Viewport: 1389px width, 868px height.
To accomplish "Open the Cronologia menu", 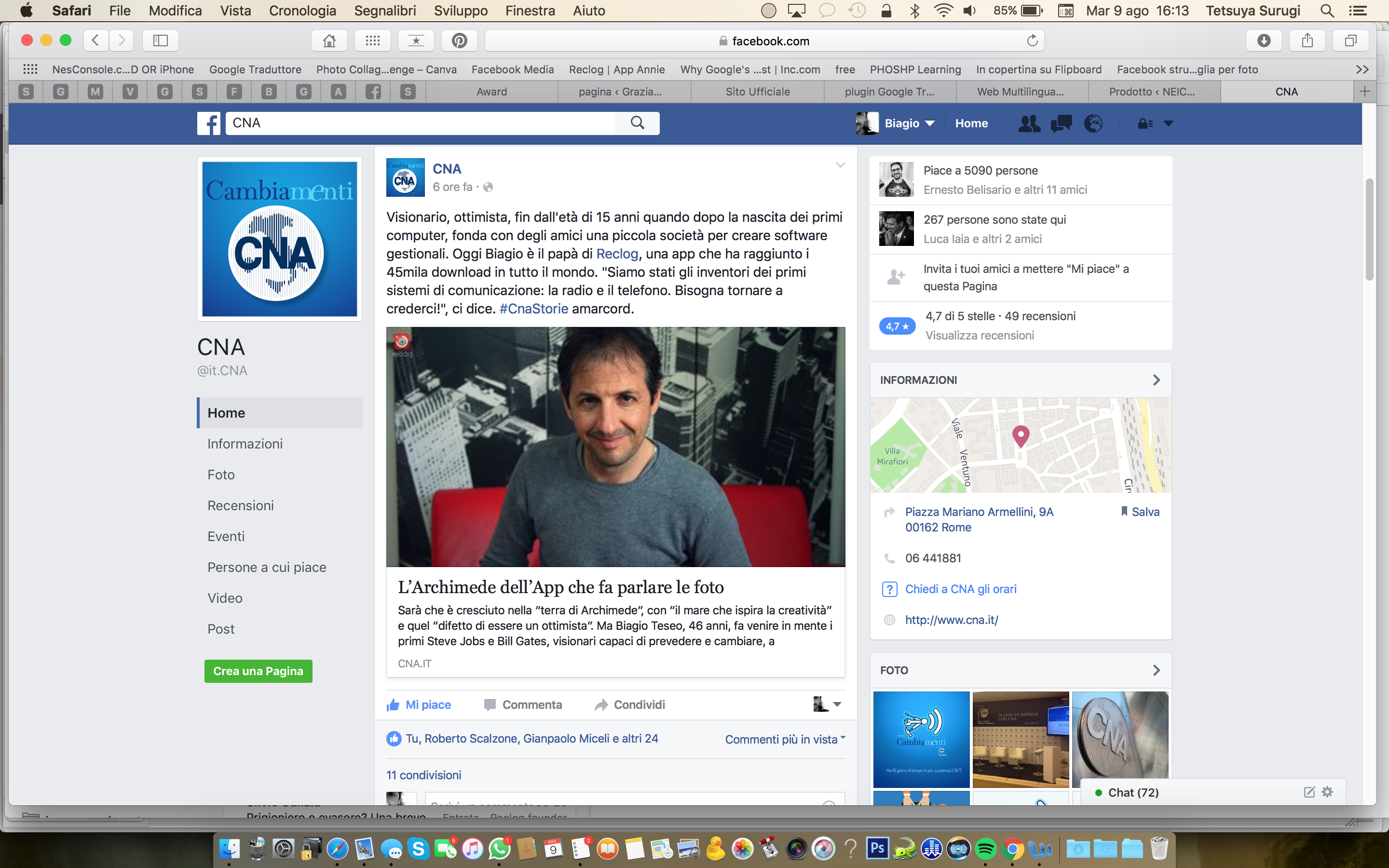I will [x=302, y=10].
